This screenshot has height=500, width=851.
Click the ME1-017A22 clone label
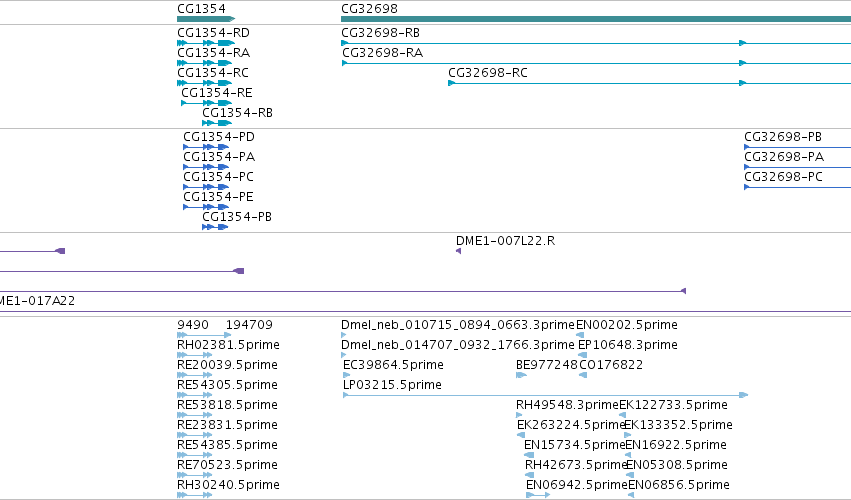(37, 301)
